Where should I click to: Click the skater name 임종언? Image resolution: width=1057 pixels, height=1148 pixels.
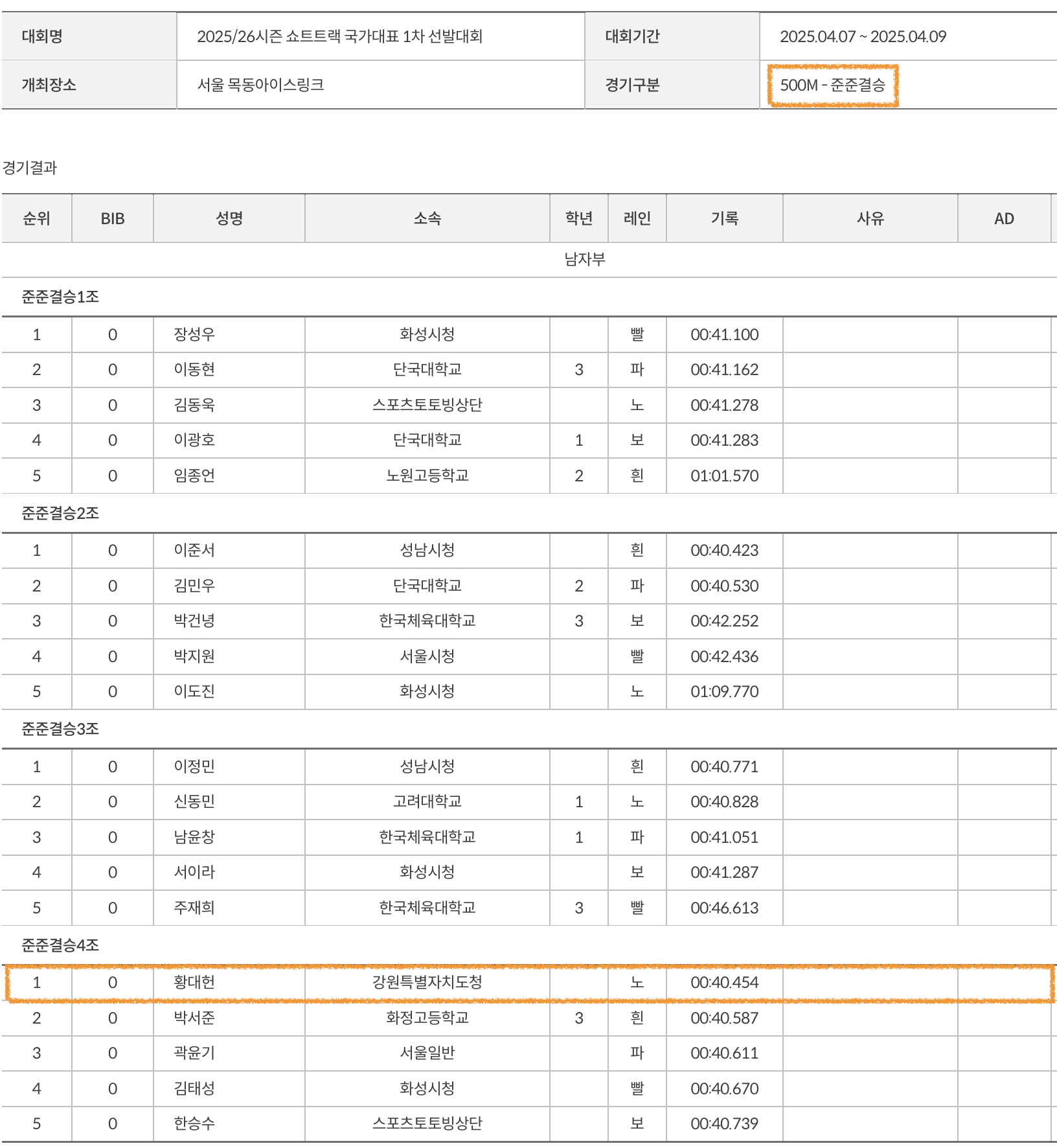(x=194, y=476)
